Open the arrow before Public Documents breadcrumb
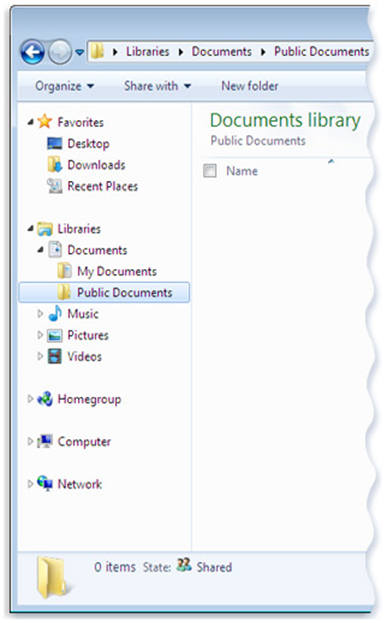 [263, 52]
